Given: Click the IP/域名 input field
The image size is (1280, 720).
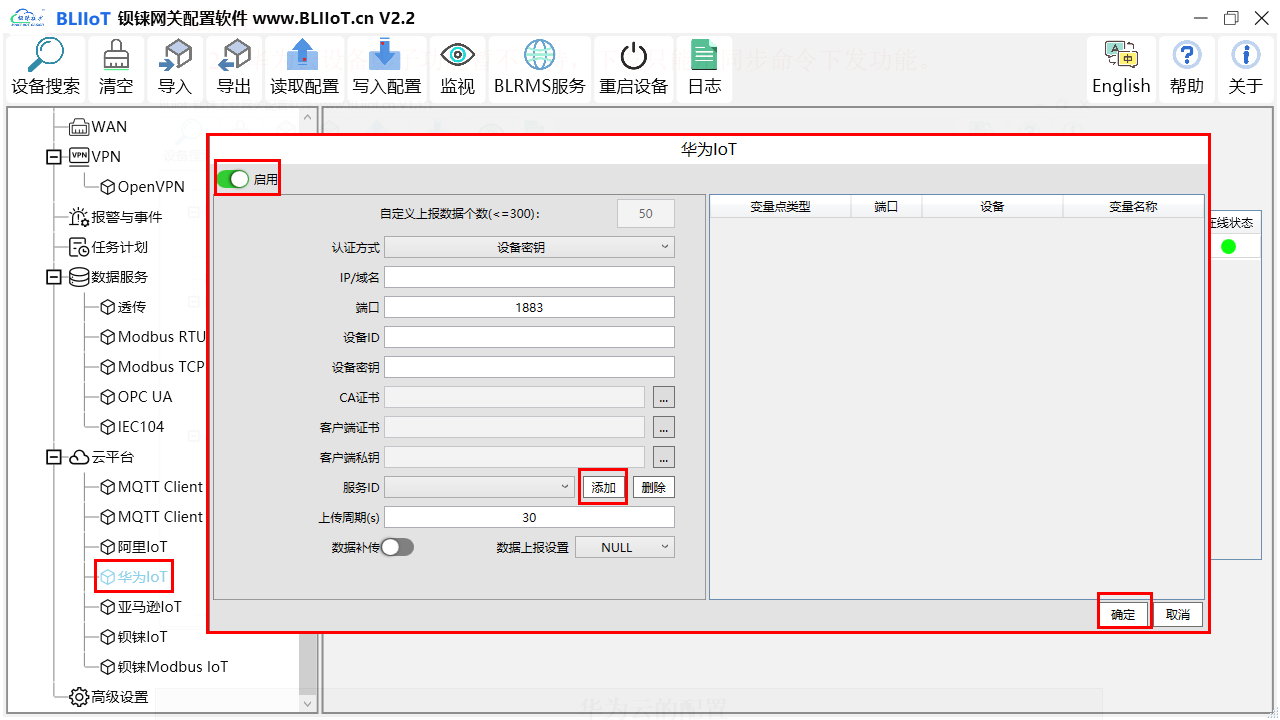Looking at the screenshot, I should (x=529, y=277).
